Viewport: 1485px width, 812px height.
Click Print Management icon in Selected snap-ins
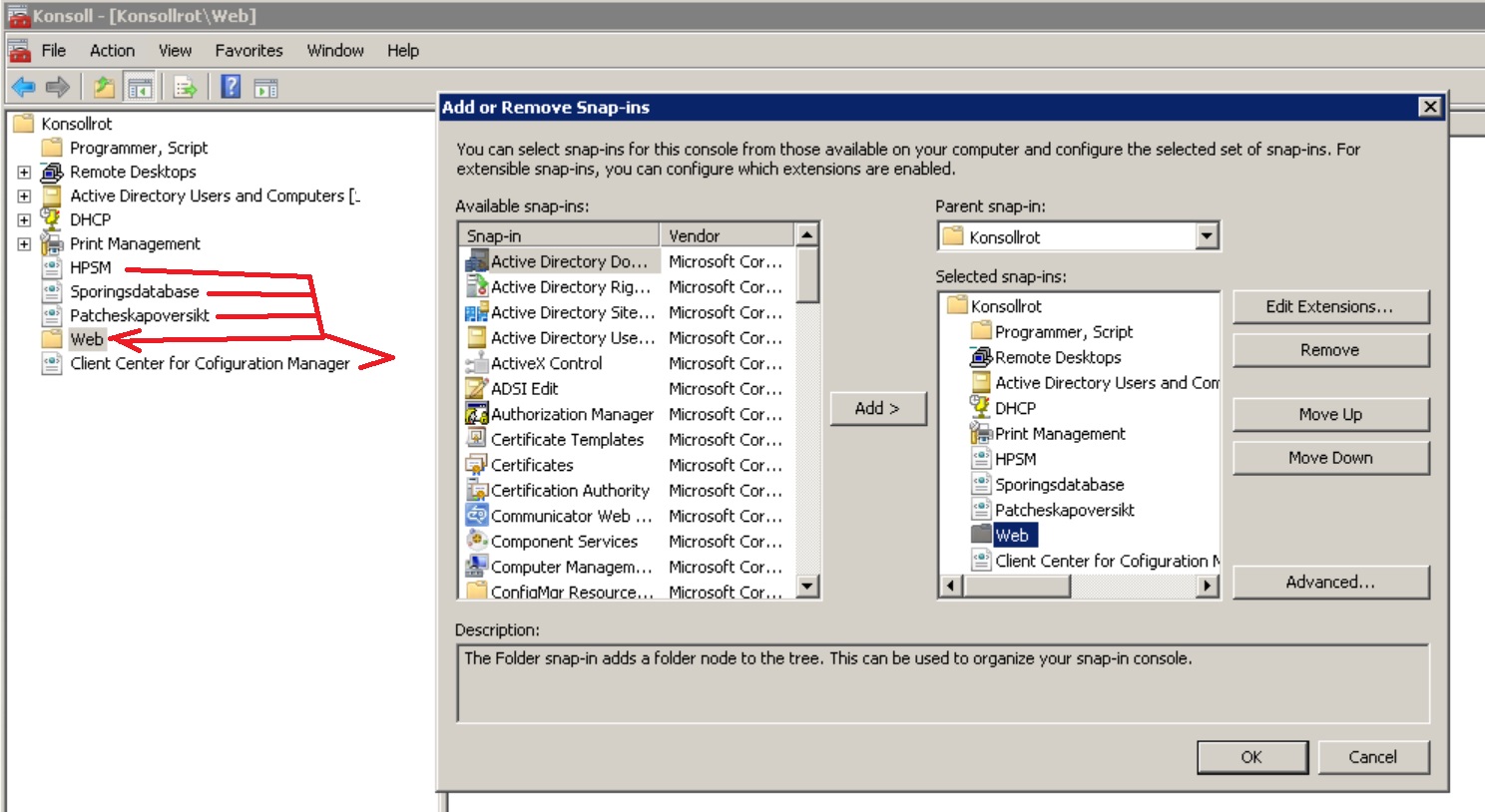click(x=981, y=433)
